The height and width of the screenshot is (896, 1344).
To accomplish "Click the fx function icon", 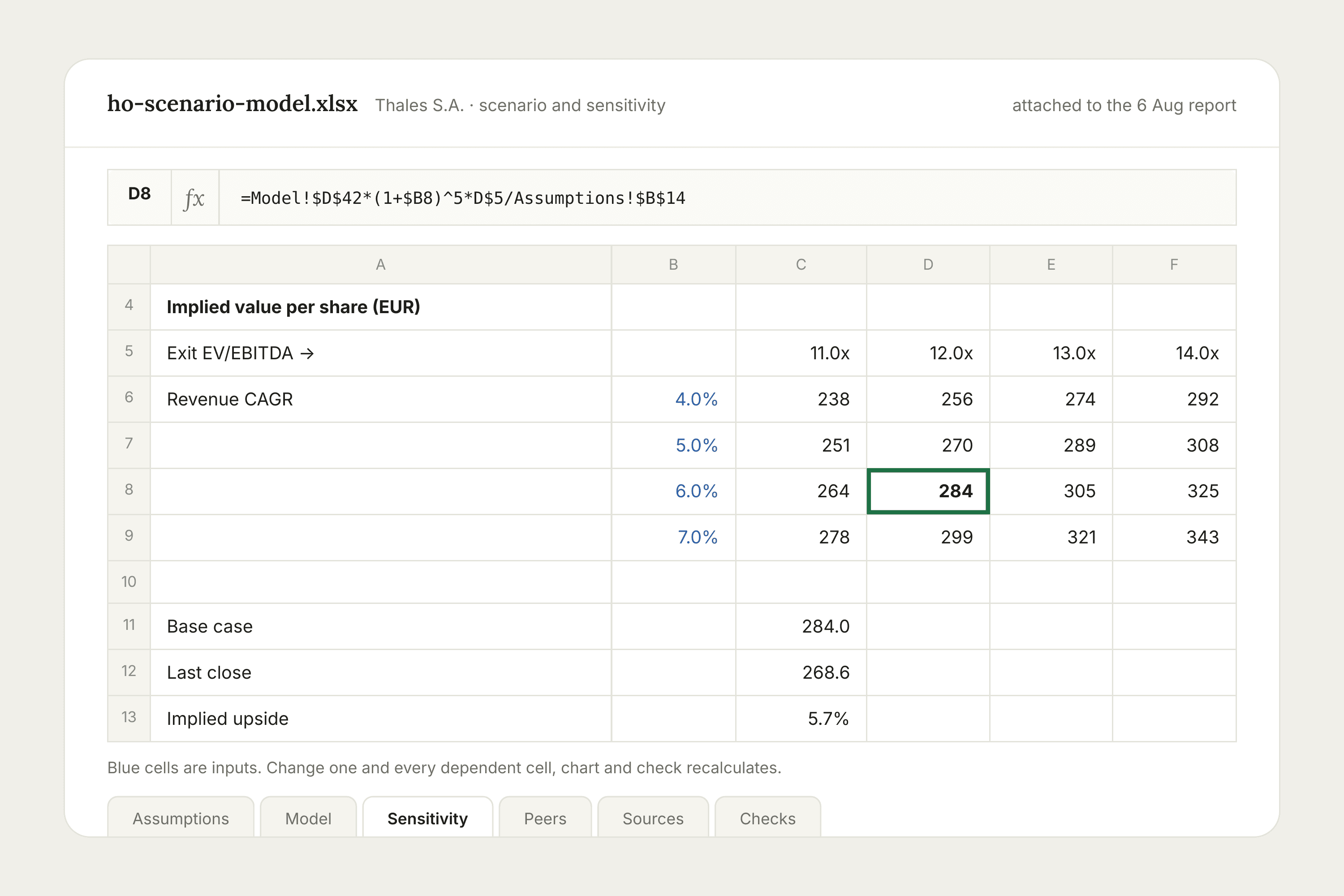I will 195,198.
